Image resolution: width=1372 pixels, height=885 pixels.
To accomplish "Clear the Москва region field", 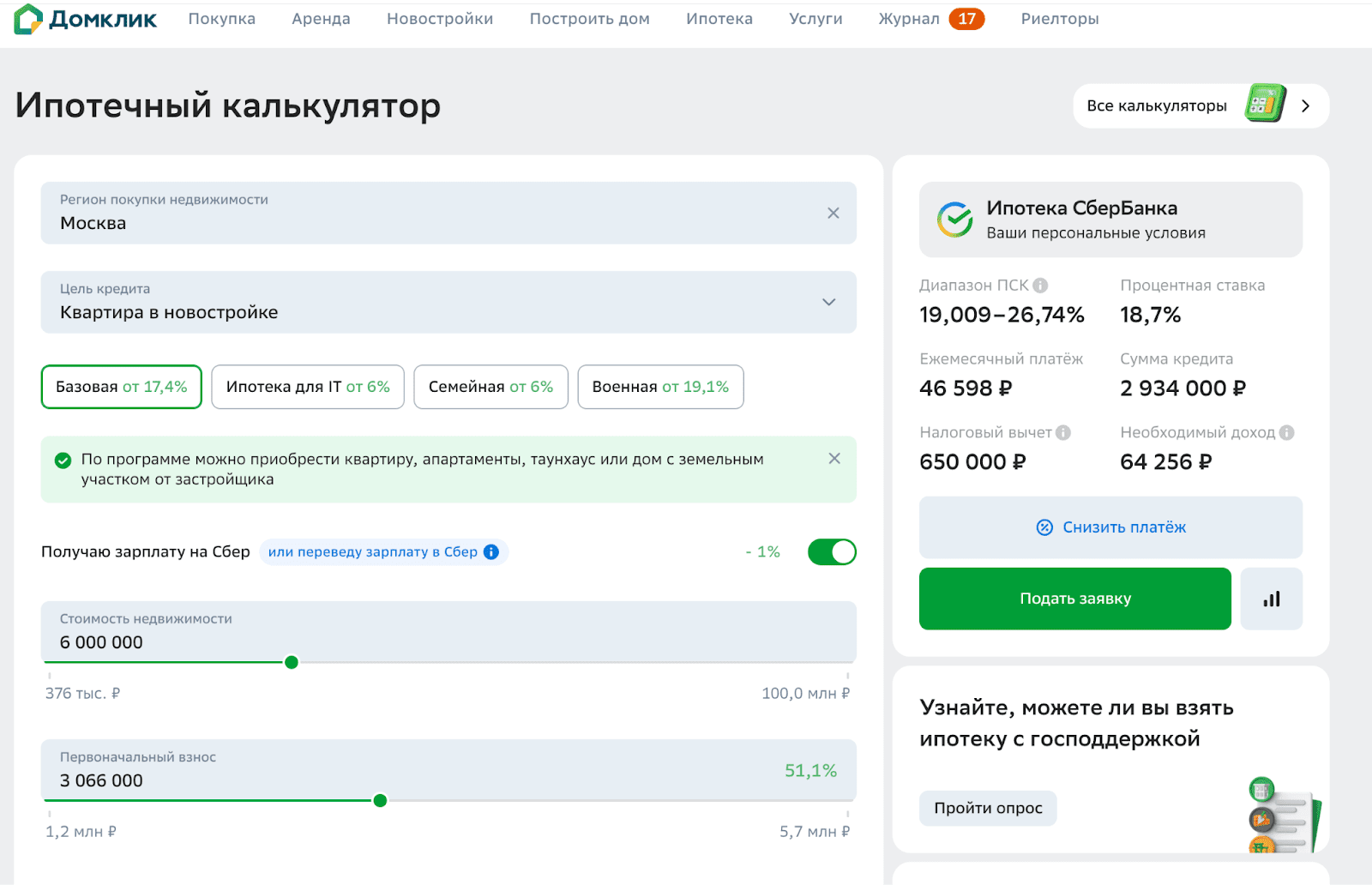I will [833, 214].
